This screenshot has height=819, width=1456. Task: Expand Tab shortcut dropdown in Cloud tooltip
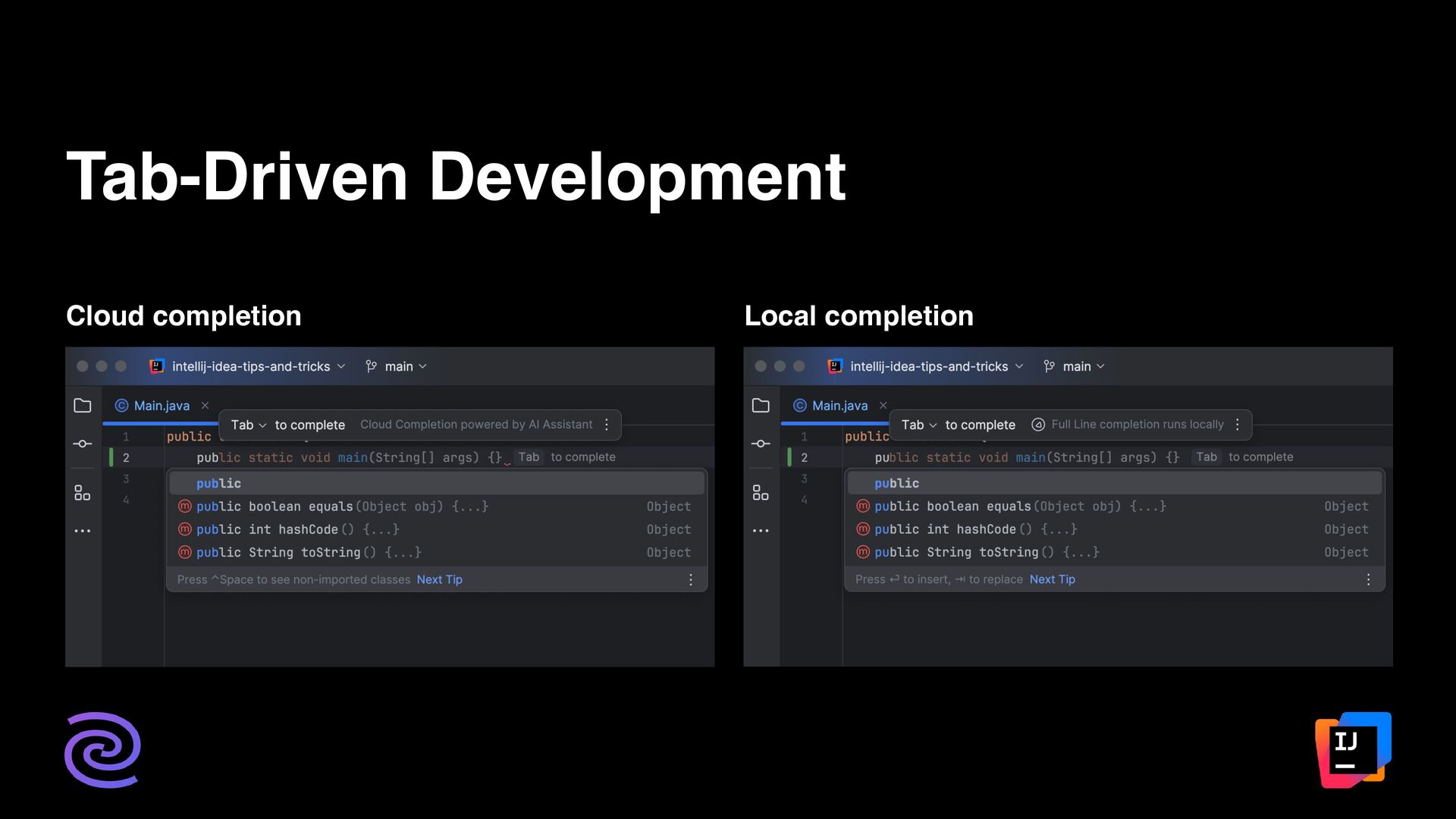point(249,425)
